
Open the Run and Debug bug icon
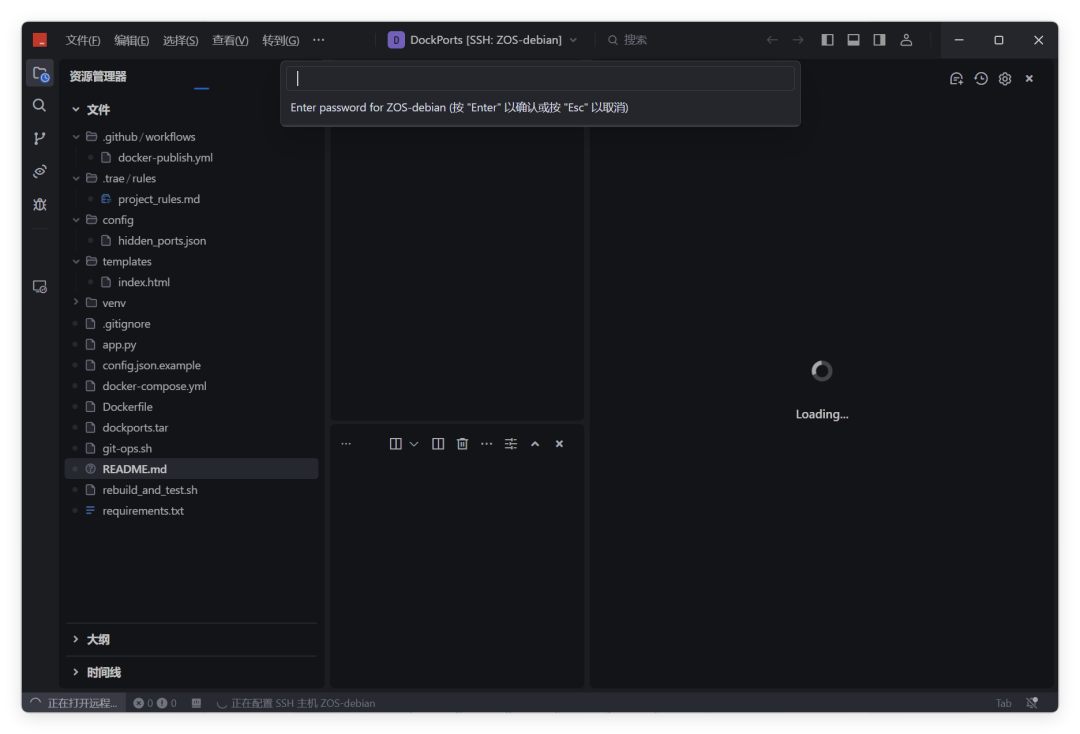pyautogui.click(x=39, y=204)
